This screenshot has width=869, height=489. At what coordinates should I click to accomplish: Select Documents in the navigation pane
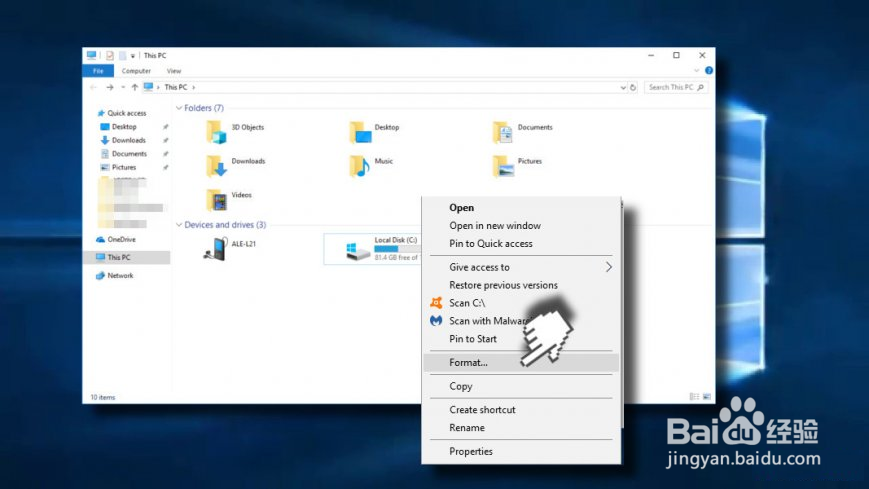pyautogui.click(x=129, y=154)
